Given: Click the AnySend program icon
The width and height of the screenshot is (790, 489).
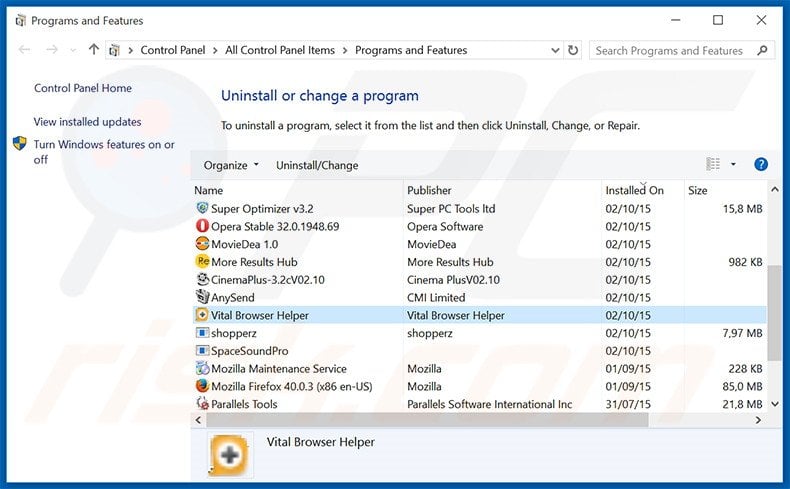Looking at the screenshot, I should 202,297.
